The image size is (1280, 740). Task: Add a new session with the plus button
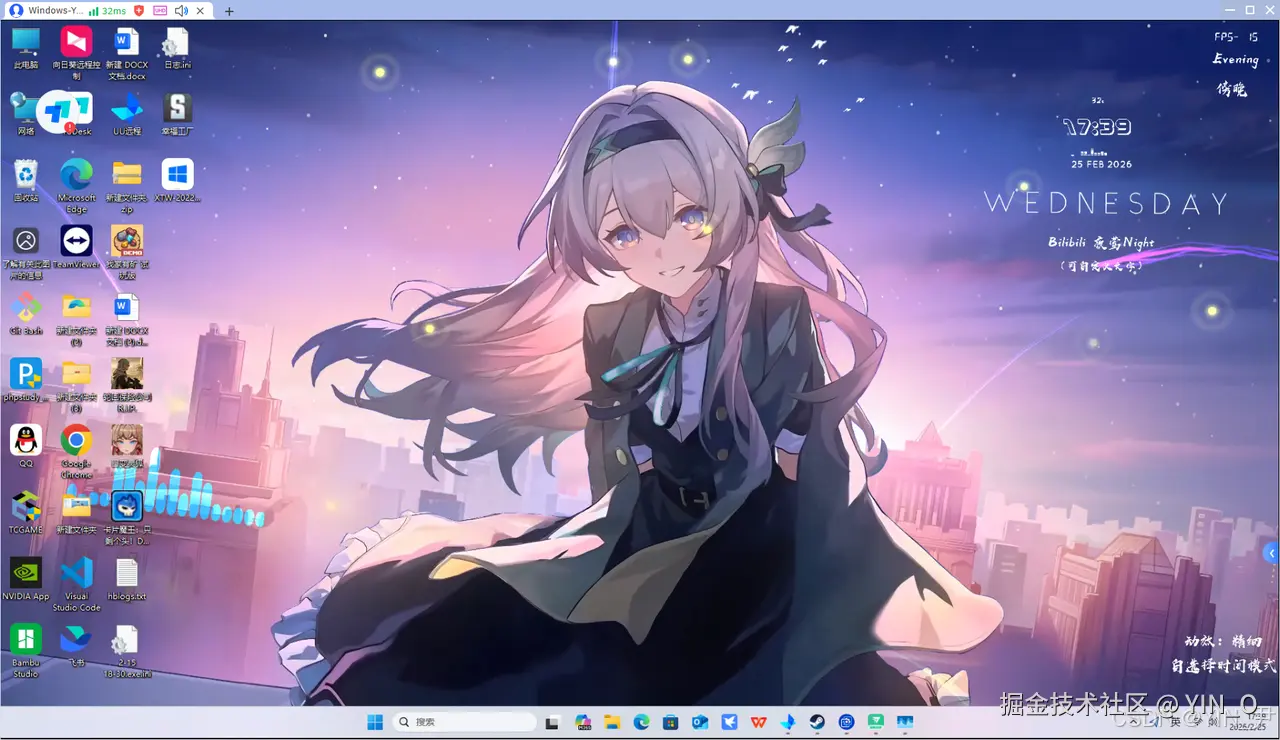click(x=229, y=11)
